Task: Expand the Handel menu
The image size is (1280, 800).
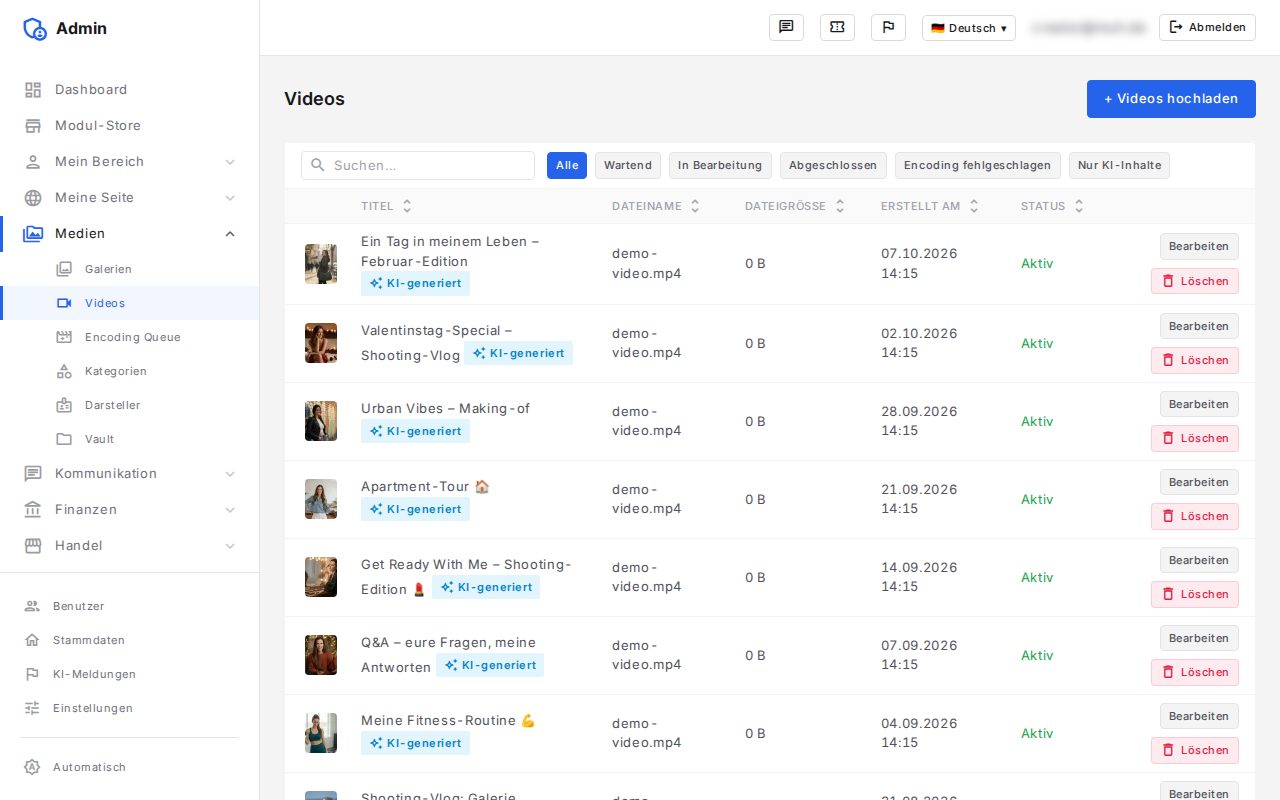Action: pyautogui.click(x=129, y=546)
